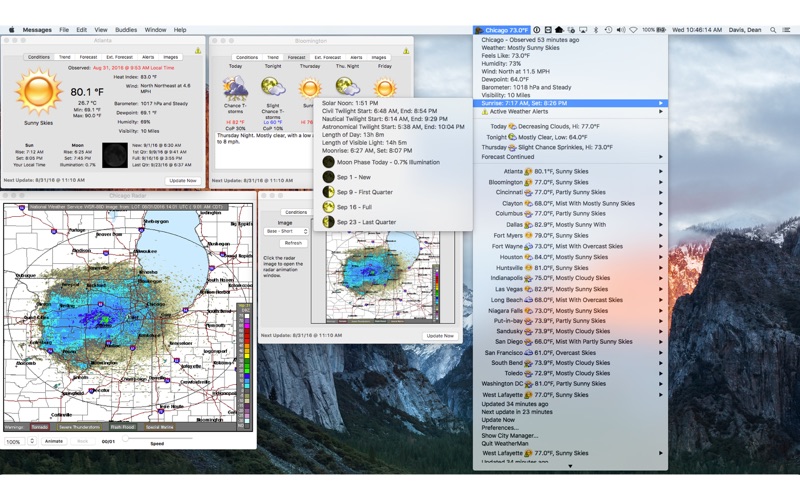Click the Flash Flood warning legend label

click(122, 427)
